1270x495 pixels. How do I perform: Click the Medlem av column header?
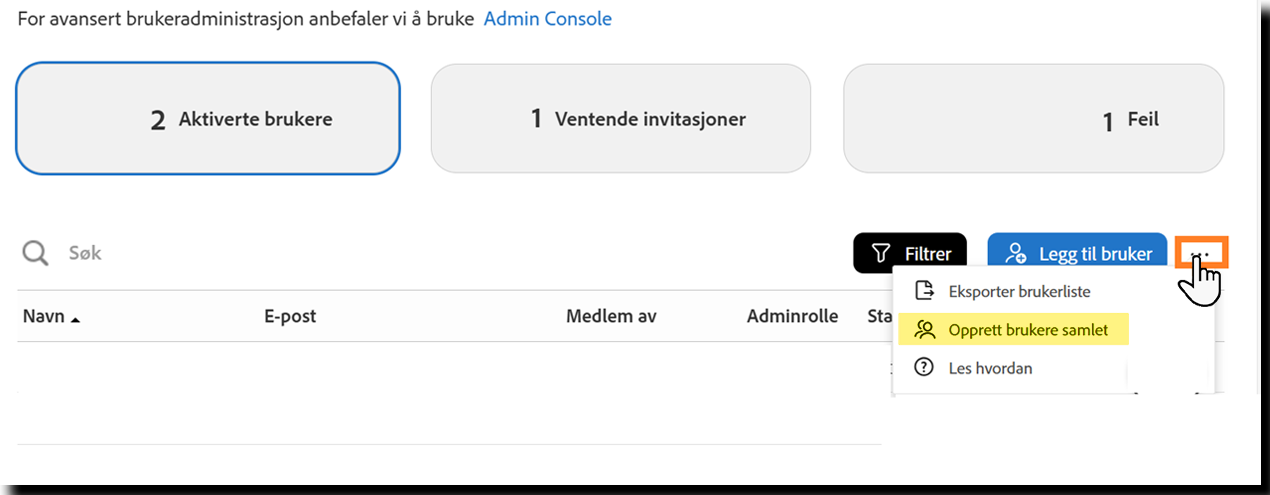pyautogui.click(x=611, y=317)
